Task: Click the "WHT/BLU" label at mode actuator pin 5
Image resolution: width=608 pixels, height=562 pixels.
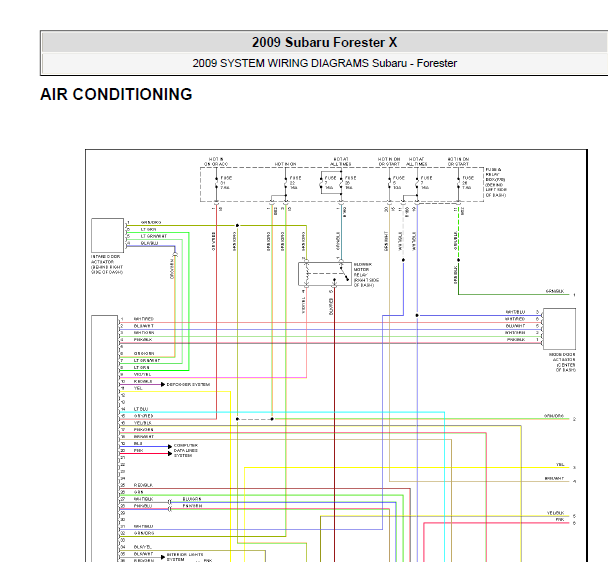Action: [x=515, y=312]
